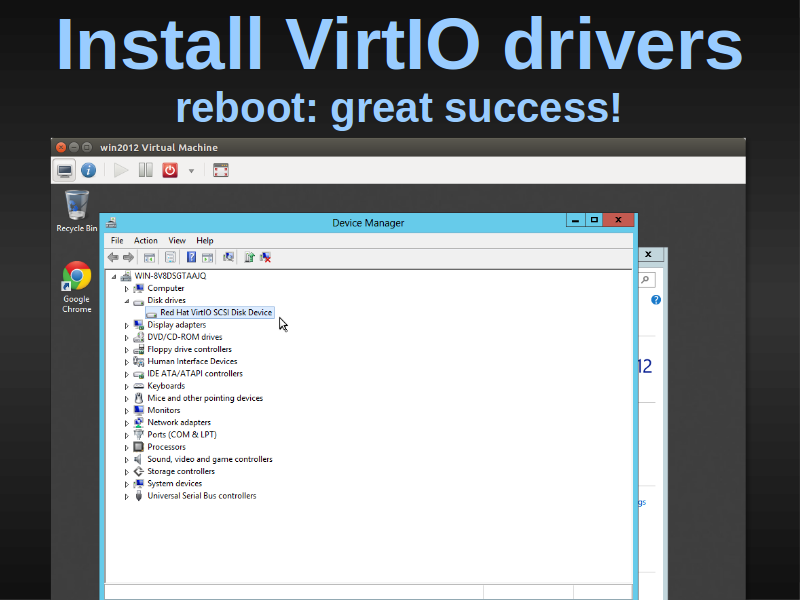Open the Action menu
The height and width of the screenshot is (600, 800).
click(145, 240)
